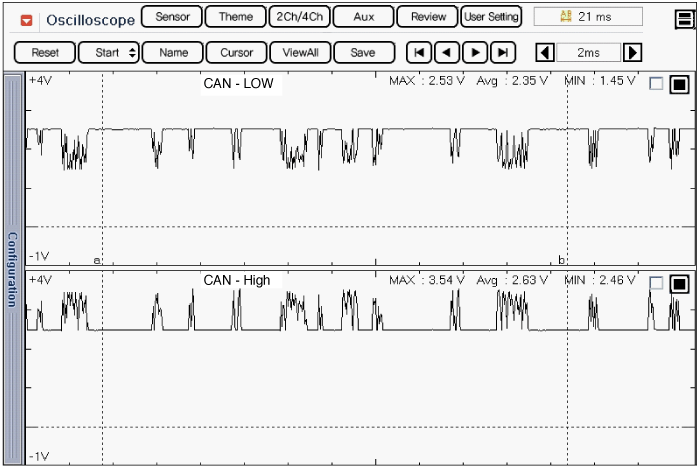
Task: Reset the oscilloscope
Action: (45, 53)
